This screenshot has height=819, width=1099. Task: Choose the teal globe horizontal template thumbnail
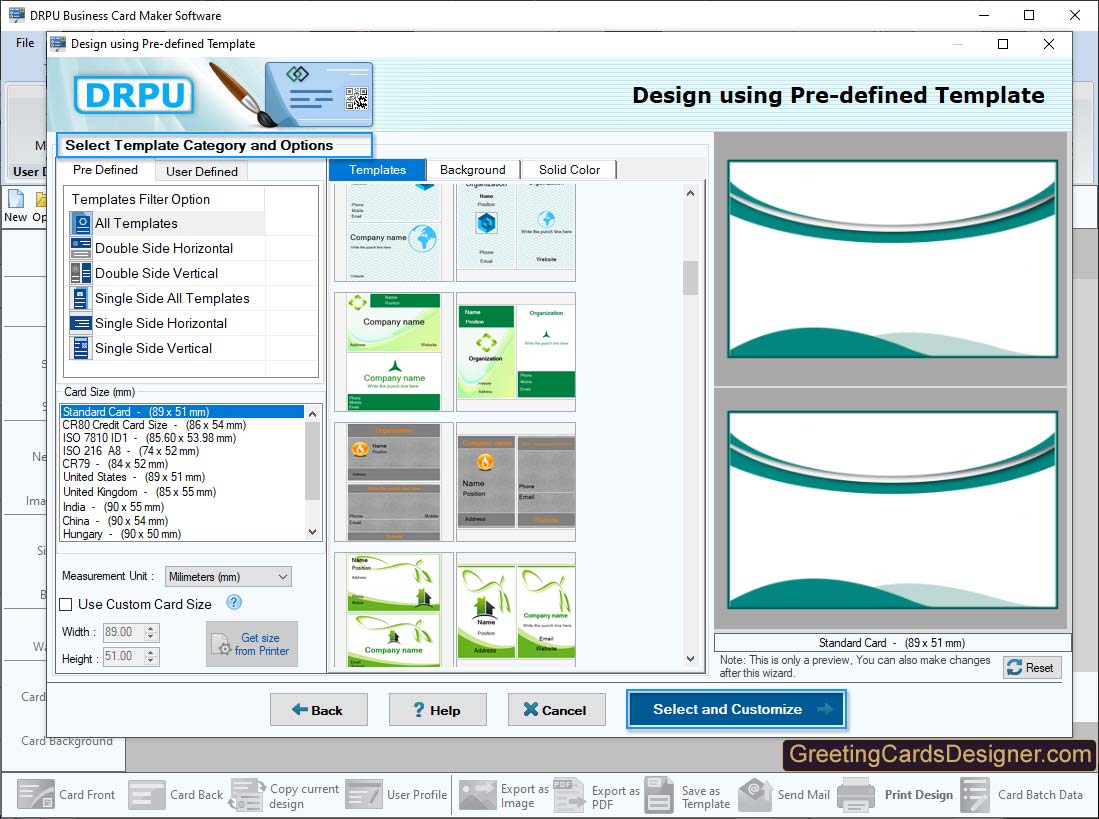(394, 232)
